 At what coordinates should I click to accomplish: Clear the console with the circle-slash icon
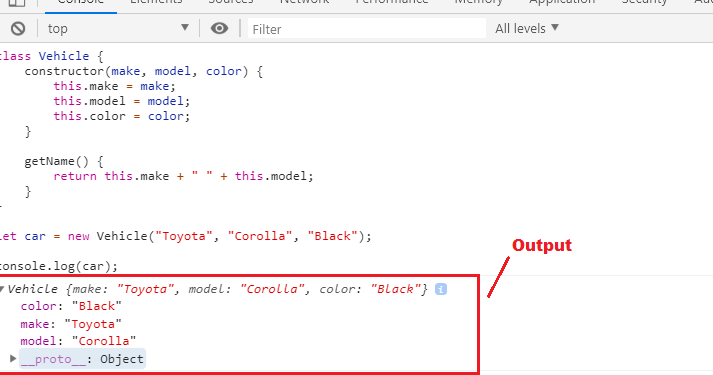click(18, 29)
